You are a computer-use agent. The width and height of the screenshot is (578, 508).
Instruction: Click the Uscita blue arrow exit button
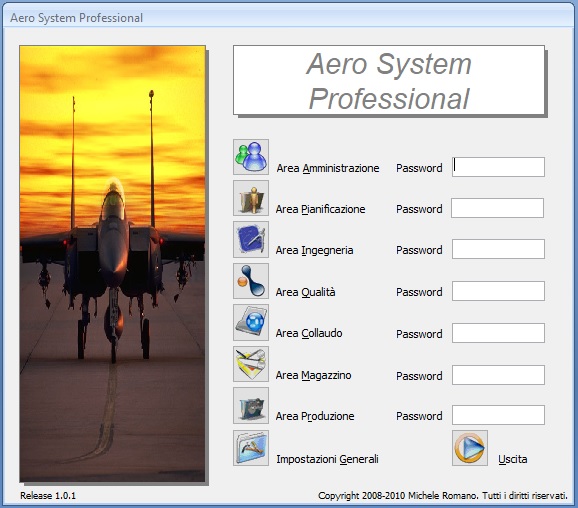click(x=470, y=448)
